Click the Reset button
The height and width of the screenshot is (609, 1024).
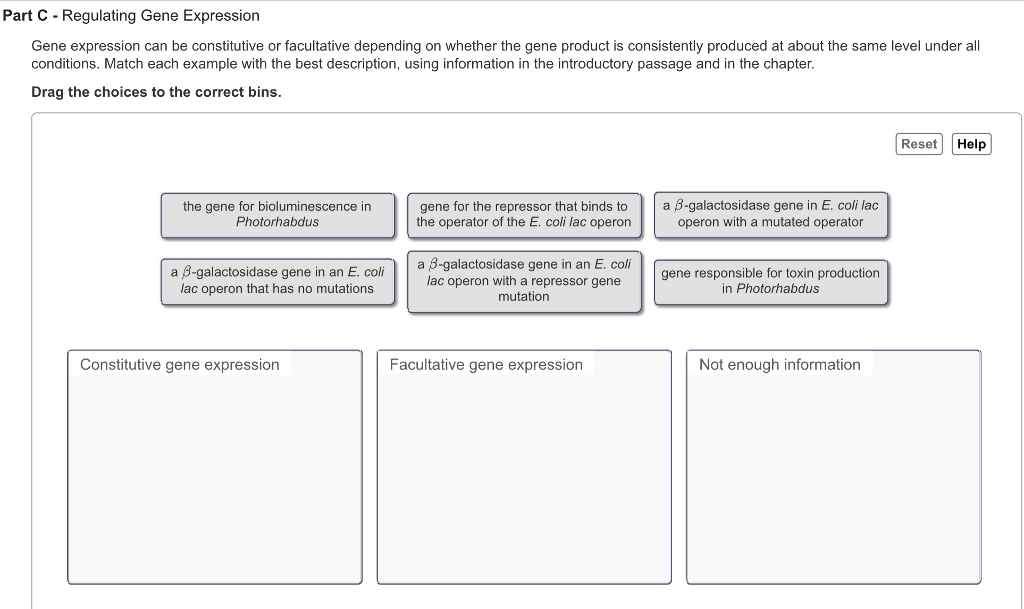pyautogui.click(x=918, y=143)
